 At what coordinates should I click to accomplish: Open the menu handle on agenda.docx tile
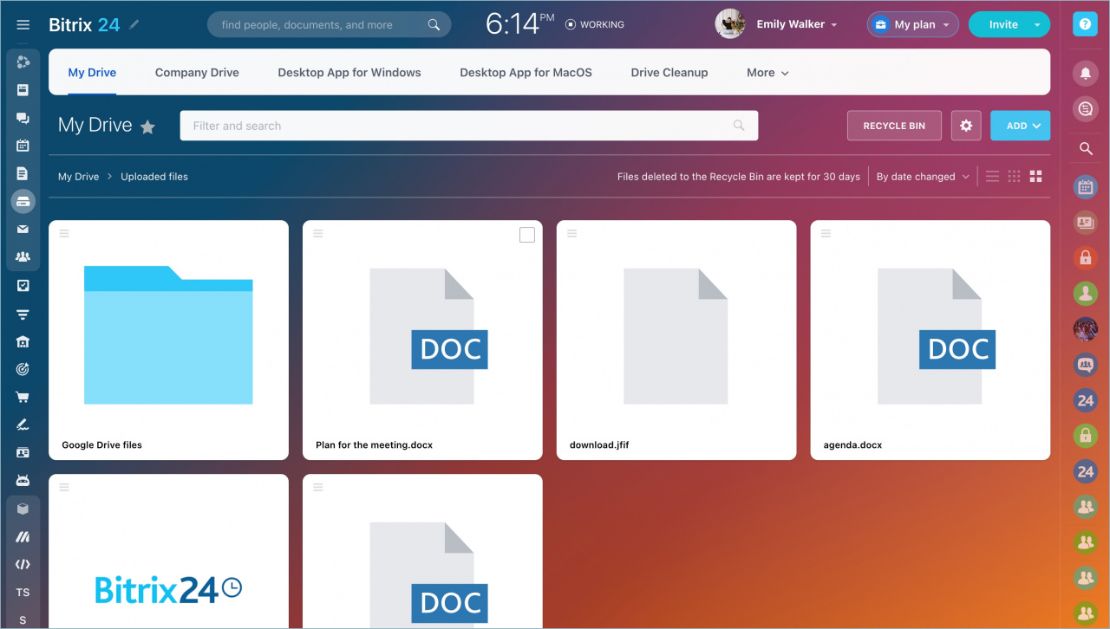tap(825, 233)
